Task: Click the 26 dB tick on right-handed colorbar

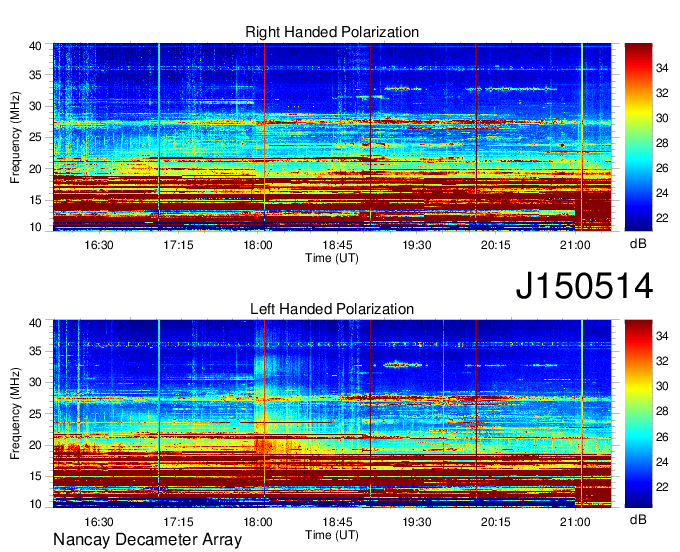Action: [x=662, y=168]
